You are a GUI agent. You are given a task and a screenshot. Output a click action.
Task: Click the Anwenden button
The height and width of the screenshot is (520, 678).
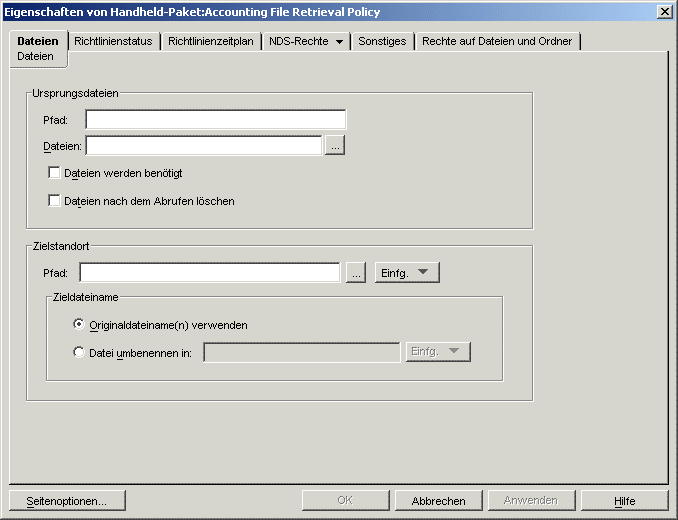coord(531,501)
